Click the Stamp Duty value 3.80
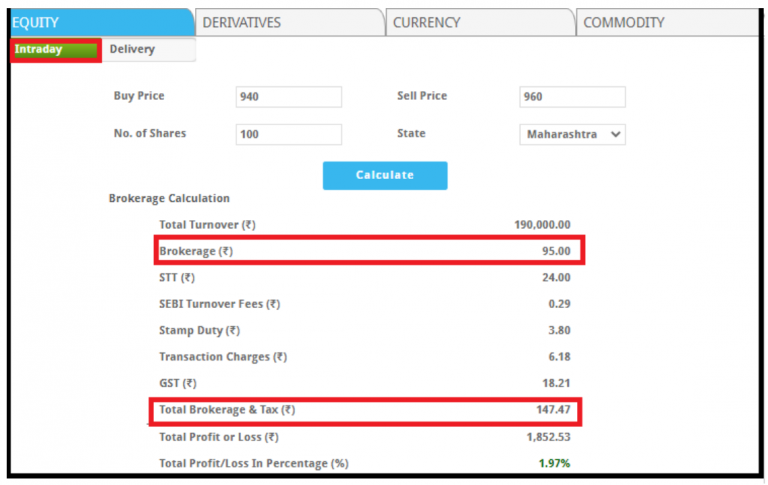 point(560,330)
